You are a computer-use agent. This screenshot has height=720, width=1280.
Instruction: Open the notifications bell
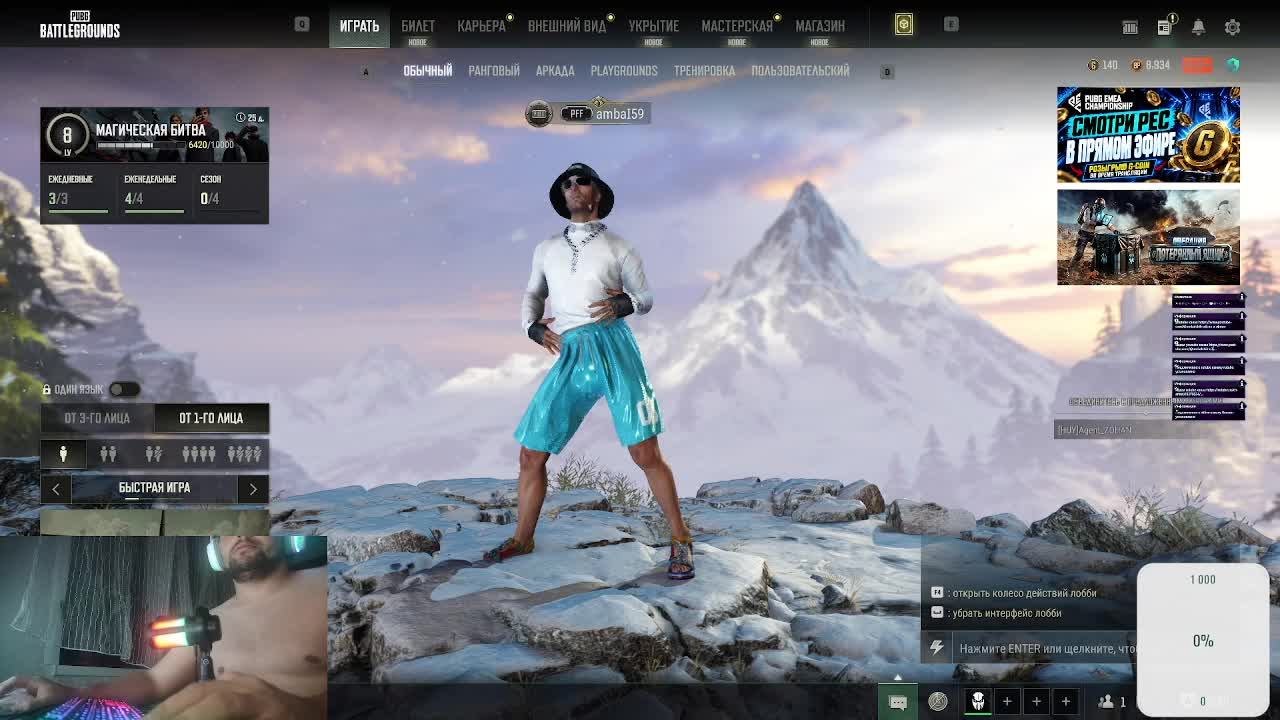pos(1198,27)
